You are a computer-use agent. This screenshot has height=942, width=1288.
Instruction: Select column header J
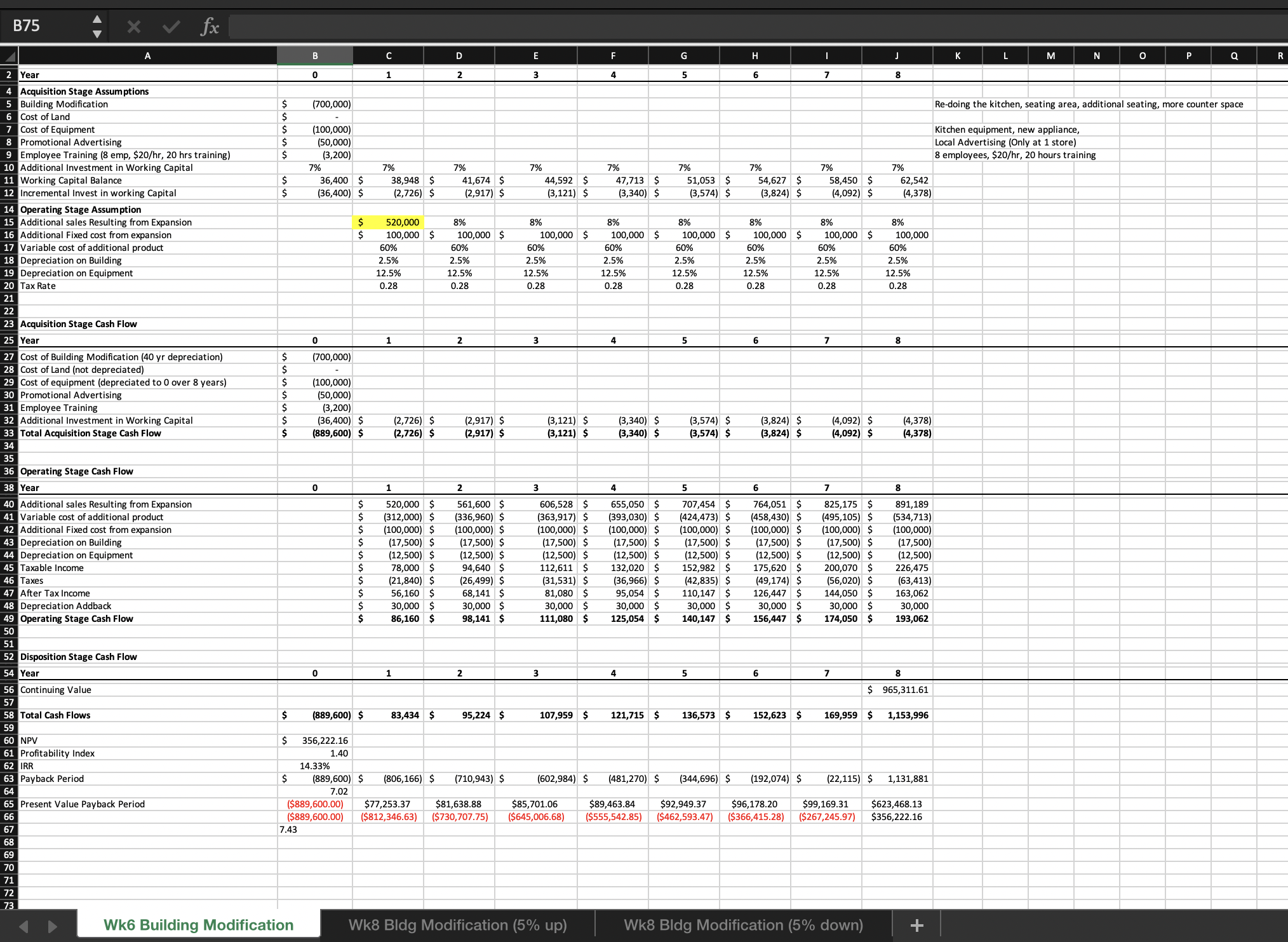(x=897, y=56)
